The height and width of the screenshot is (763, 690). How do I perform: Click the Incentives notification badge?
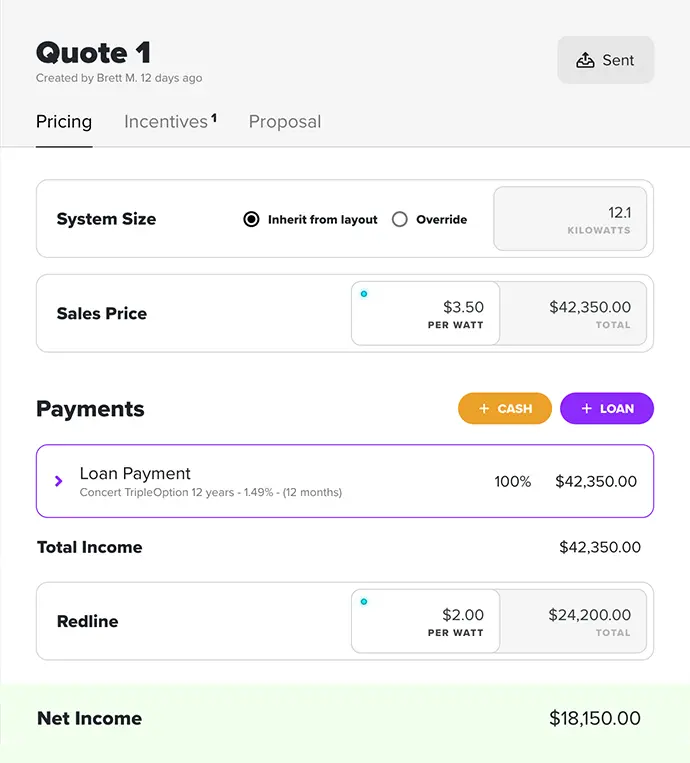click(214, 118)
